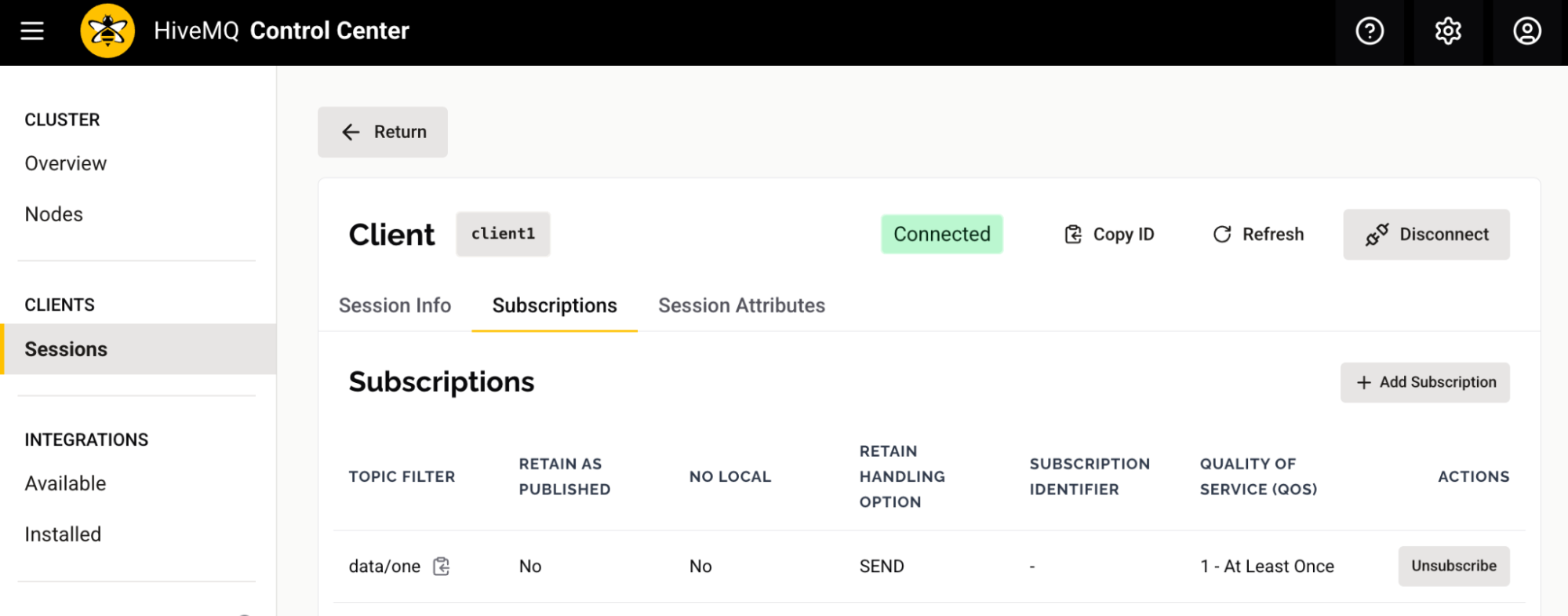Open Nodes in sidebar
1568x616 pixels.
click(x=53, y=214)
